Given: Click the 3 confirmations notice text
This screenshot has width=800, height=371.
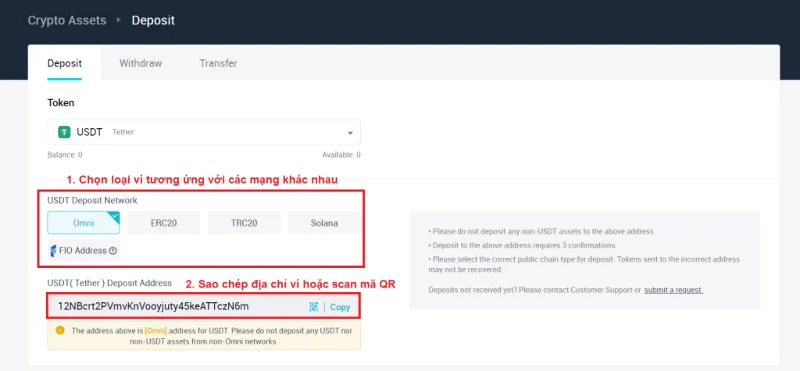Looking at the screenshot, I should (523, 245).
